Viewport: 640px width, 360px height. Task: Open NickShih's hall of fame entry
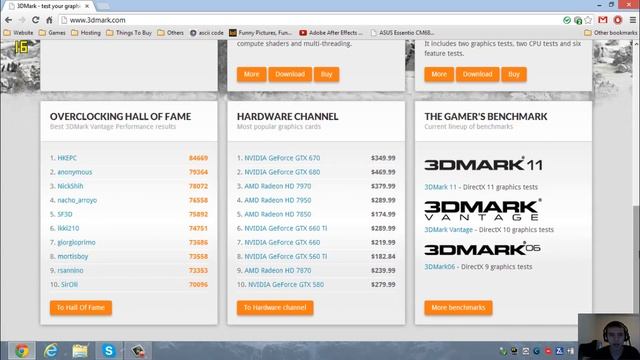(70, 186)
